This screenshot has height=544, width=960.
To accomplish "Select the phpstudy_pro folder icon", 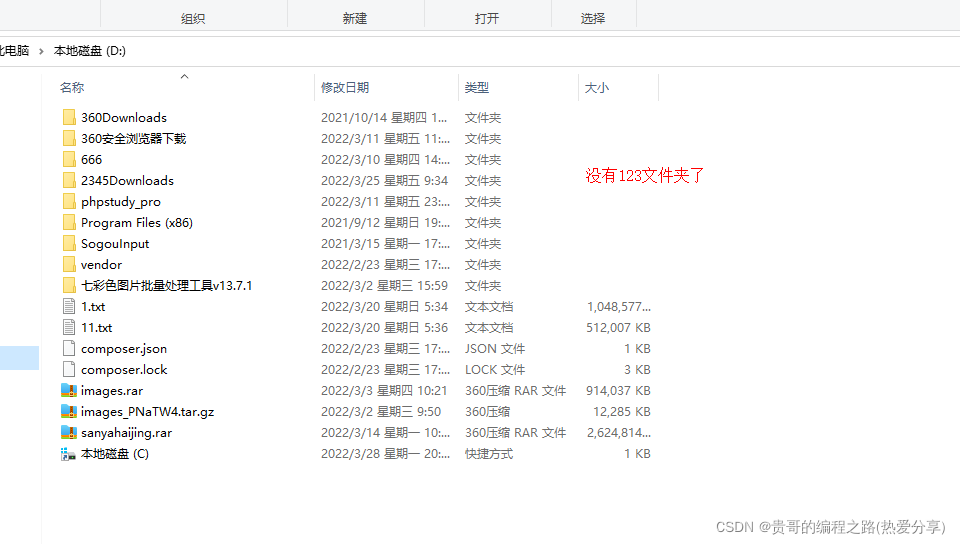I will click(69, 201).
